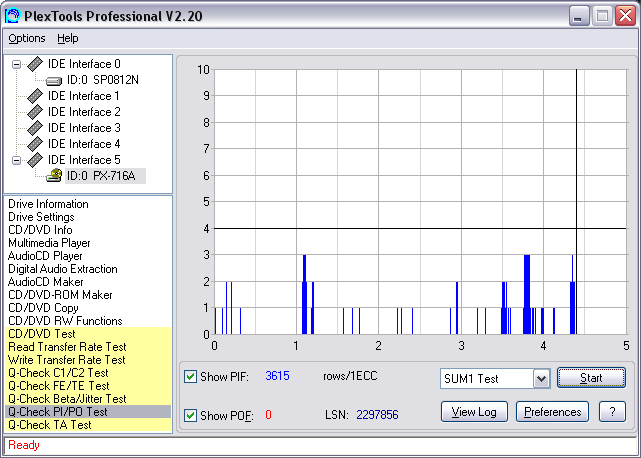Open the Help menu
Viewport: 641px width, 458px height.
pyautogui.click(x=67, y=38)
